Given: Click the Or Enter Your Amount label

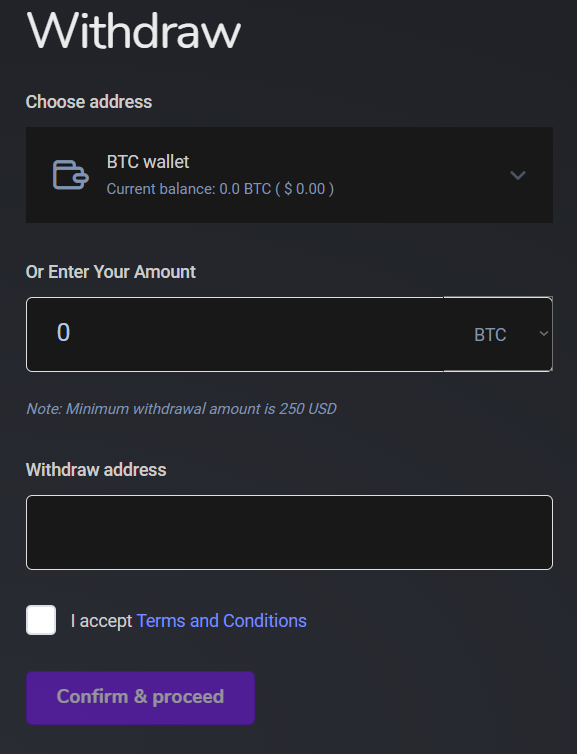Looking at the screenshot, I should 111,272.
